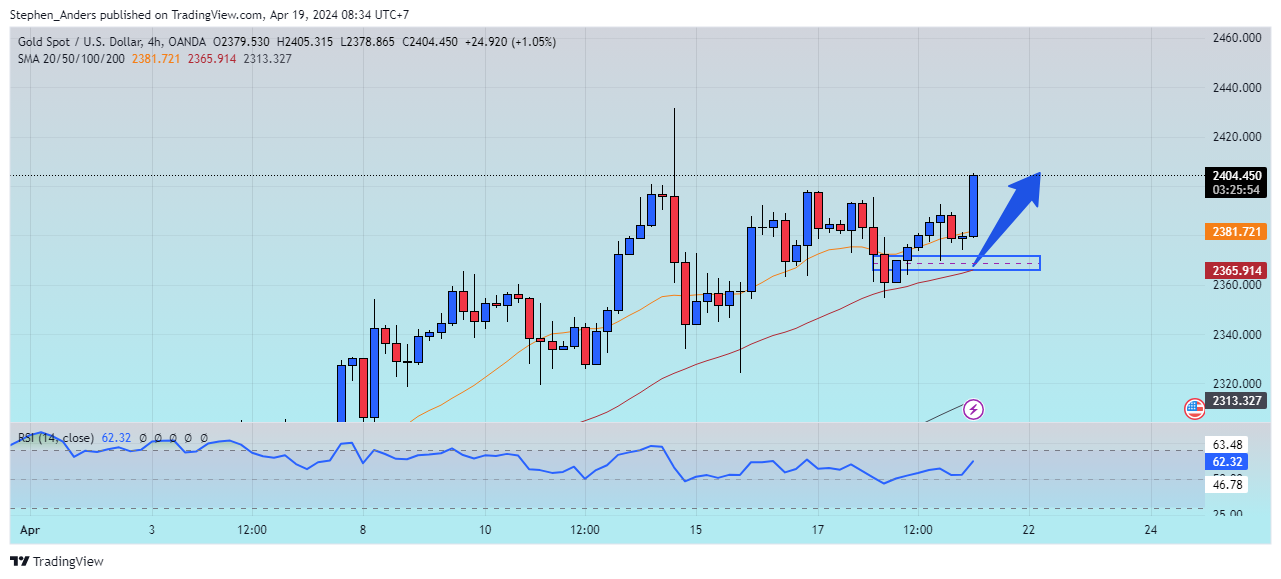Select the orange 2381.721 price label
This screenshot has height=579, width=1281.
(x=1236, y=231)
